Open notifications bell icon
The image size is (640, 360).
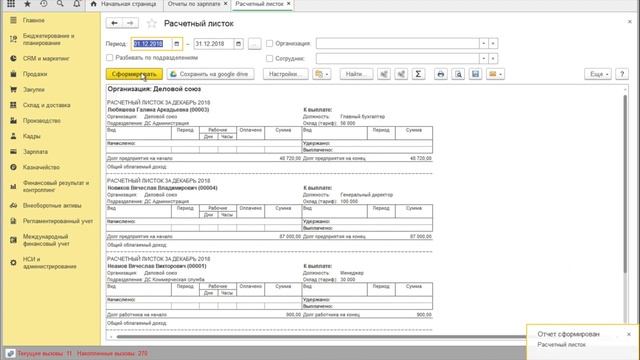click(76, 4)
